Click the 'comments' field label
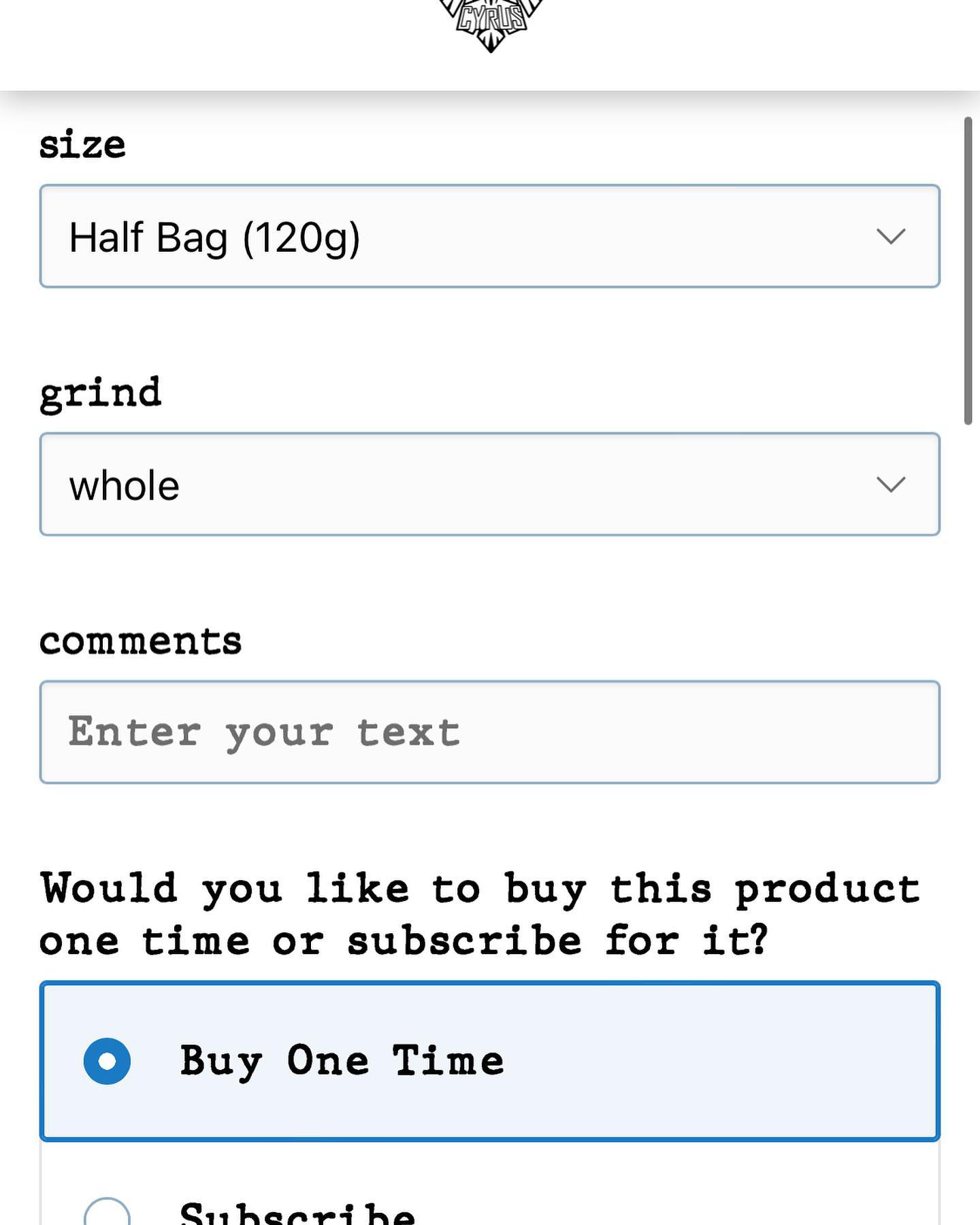The width and height of the screenshot is (980, 1225). coord(140,641)
